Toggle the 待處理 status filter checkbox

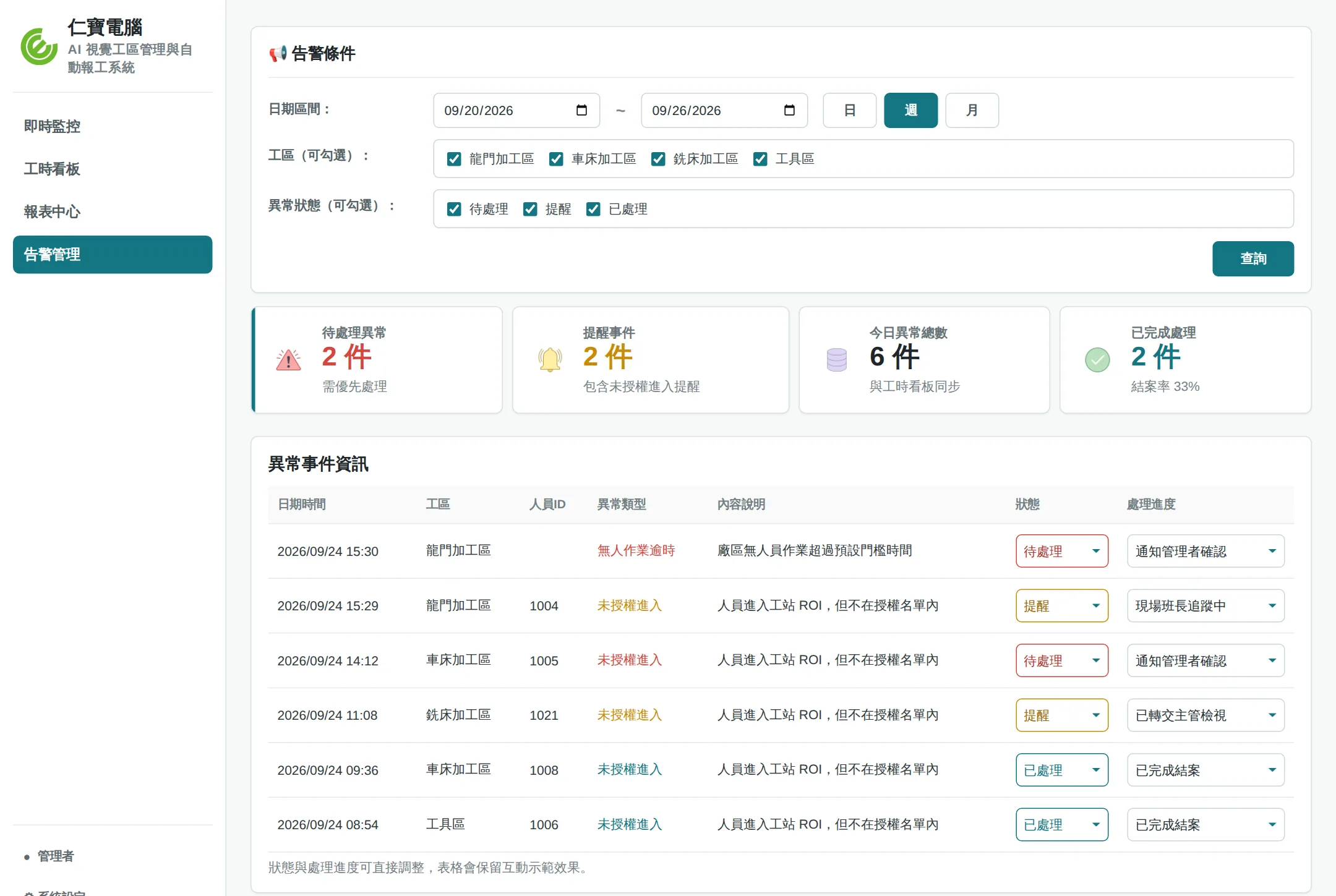454,209
